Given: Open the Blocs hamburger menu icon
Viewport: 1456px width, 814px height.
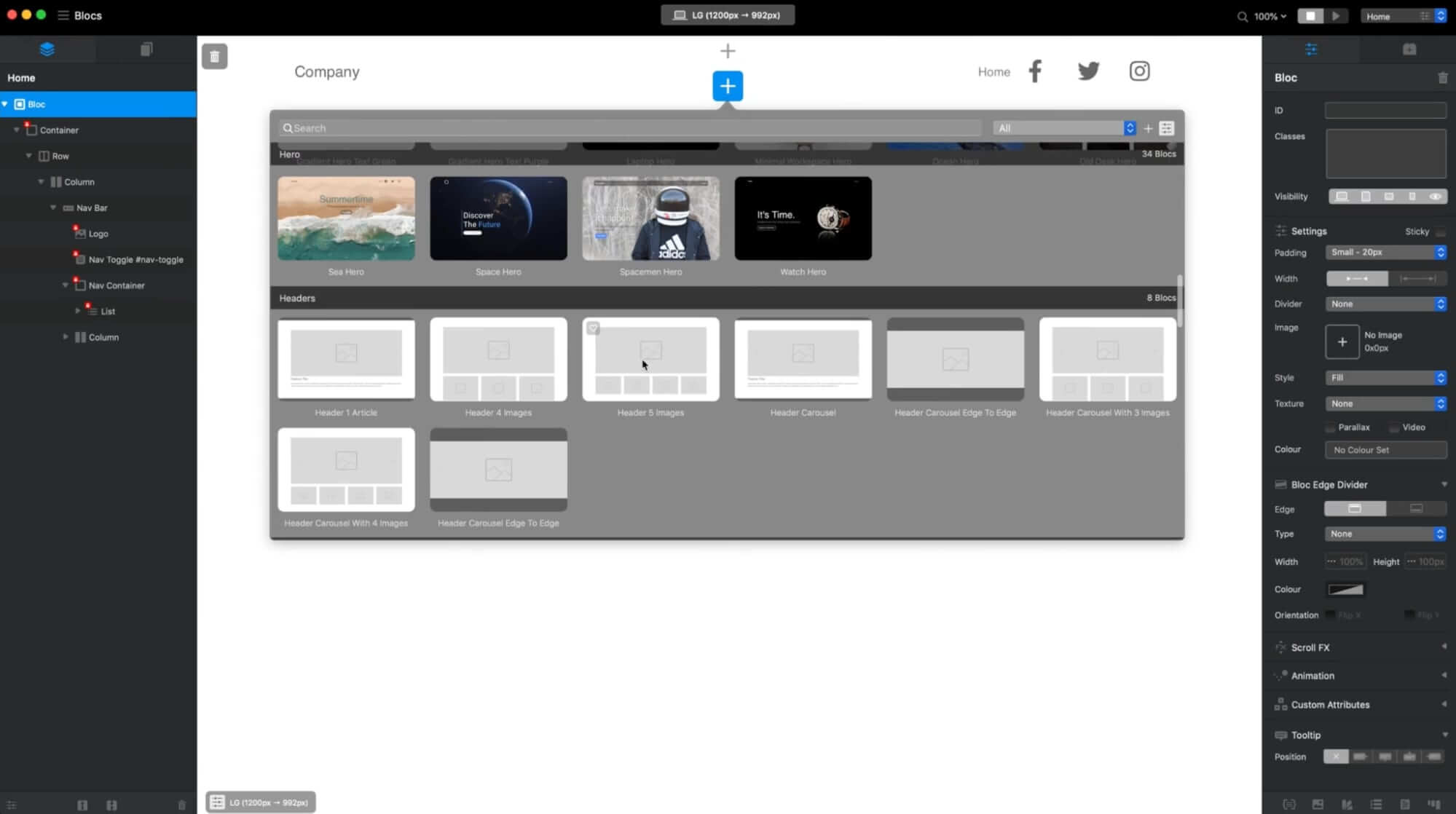Looking at the screenshot, I should (63, 15).
